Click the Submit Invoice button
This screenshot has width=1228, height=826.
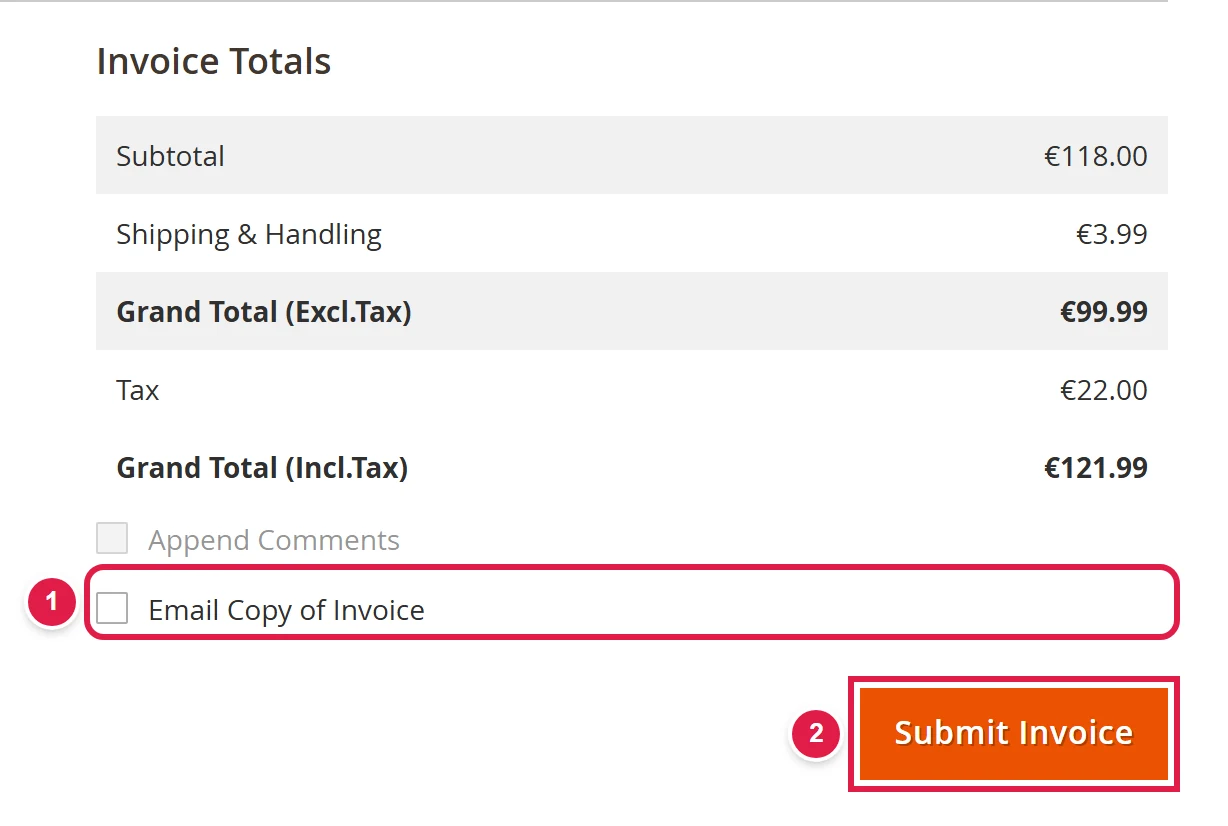(x=1014, y=733)
